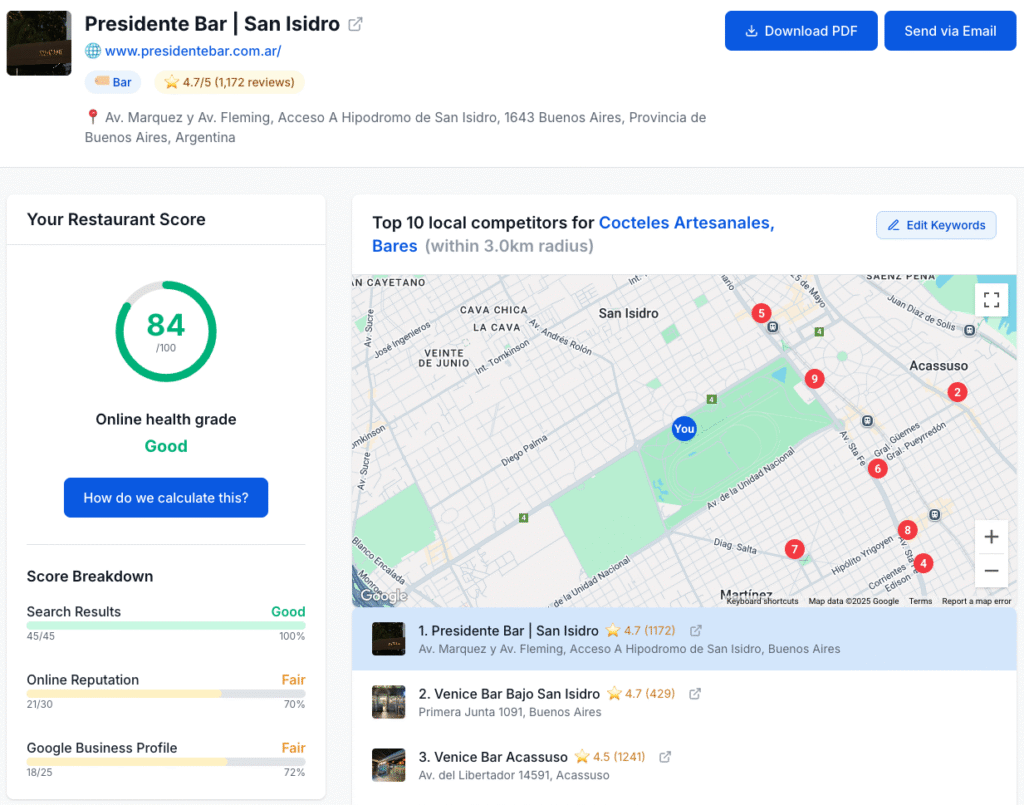Image resolution: width=1024 pixels, height=805 pixels.
Task: Select competitor marker 5 on map
Action: click(762, 313)
